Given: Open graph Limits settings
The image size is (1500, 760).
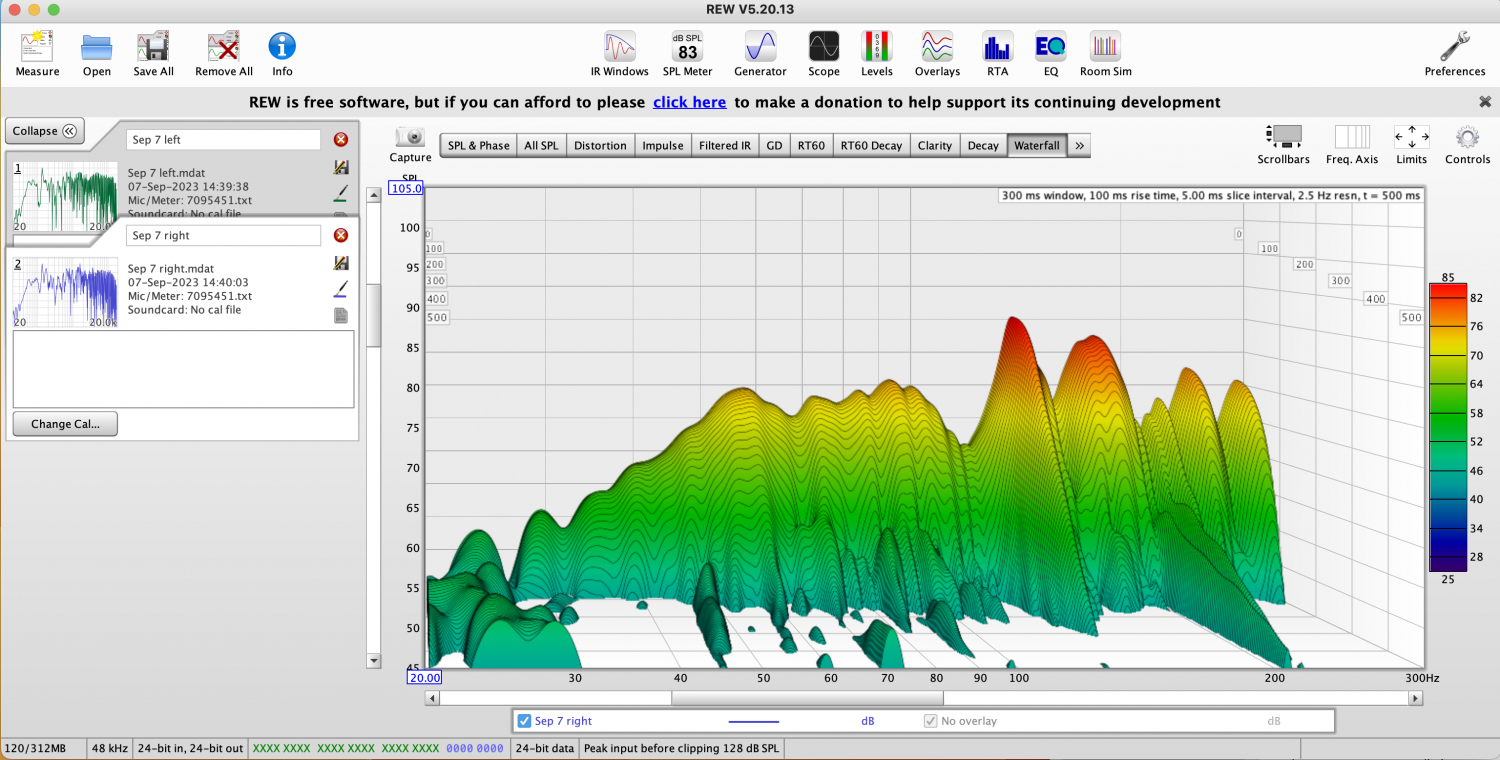Looking at the screenshot, I should 1411,145.
